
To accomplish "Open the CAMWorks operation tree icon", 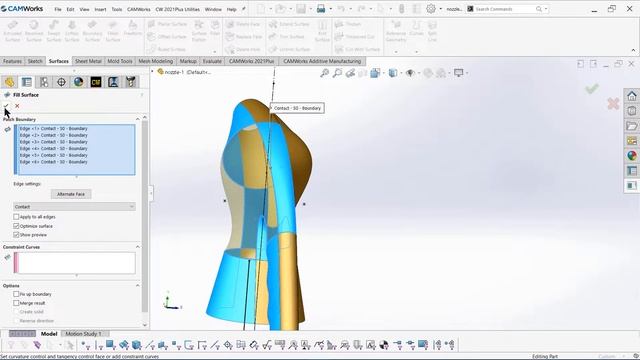I will coord(113,82).
